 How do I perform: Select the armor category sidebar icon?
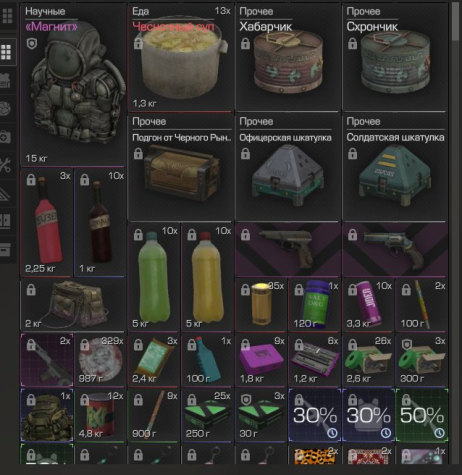[x=5, y=81]
